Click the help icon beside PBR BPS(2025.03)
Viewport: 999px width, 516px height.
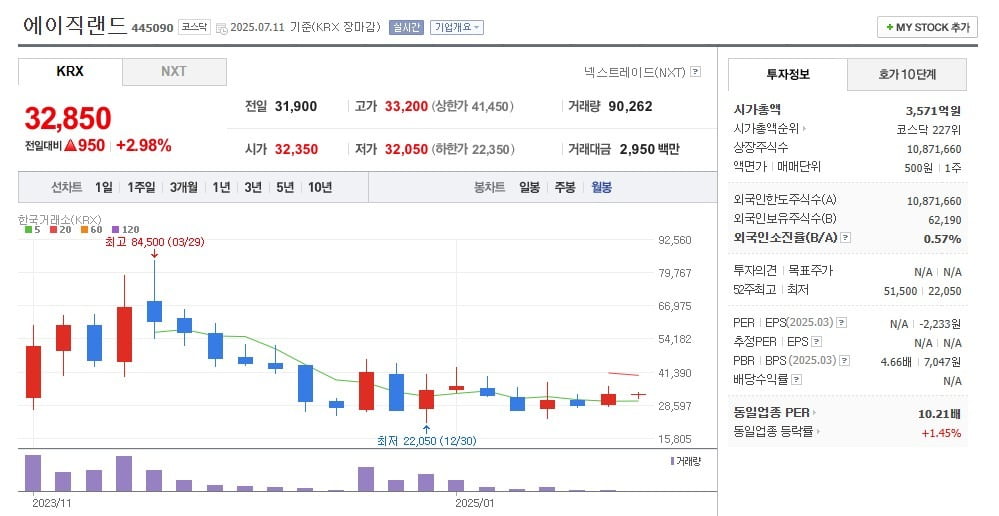pos(845,361)
